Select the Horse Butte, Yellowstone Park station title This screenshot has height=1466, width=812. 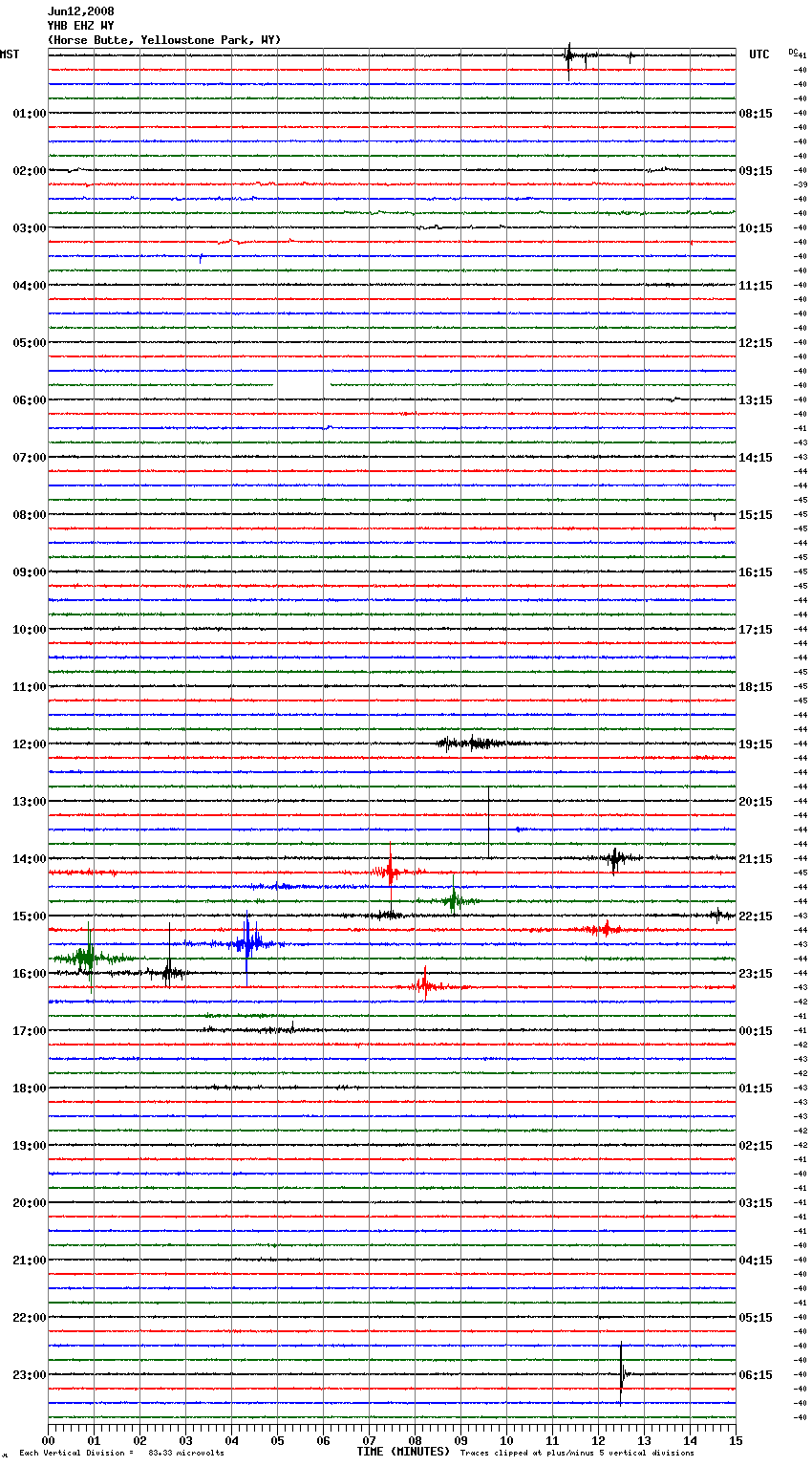click(x=163, y=40)
